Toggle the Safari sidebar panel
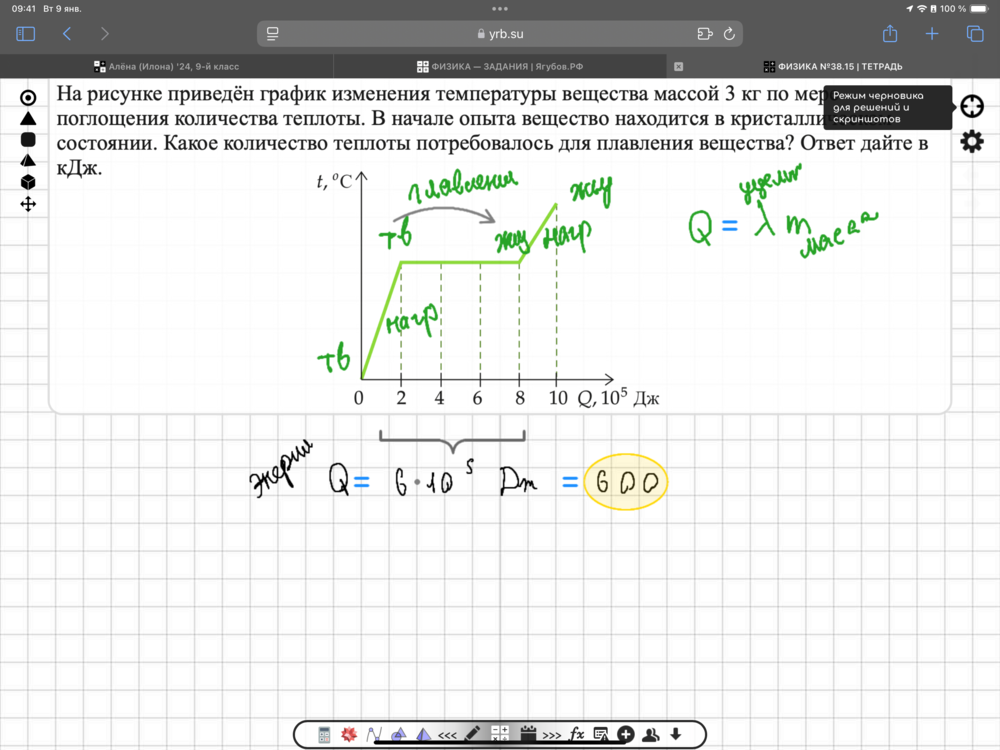The image size is (1000, 750). (x=26, y=34)
